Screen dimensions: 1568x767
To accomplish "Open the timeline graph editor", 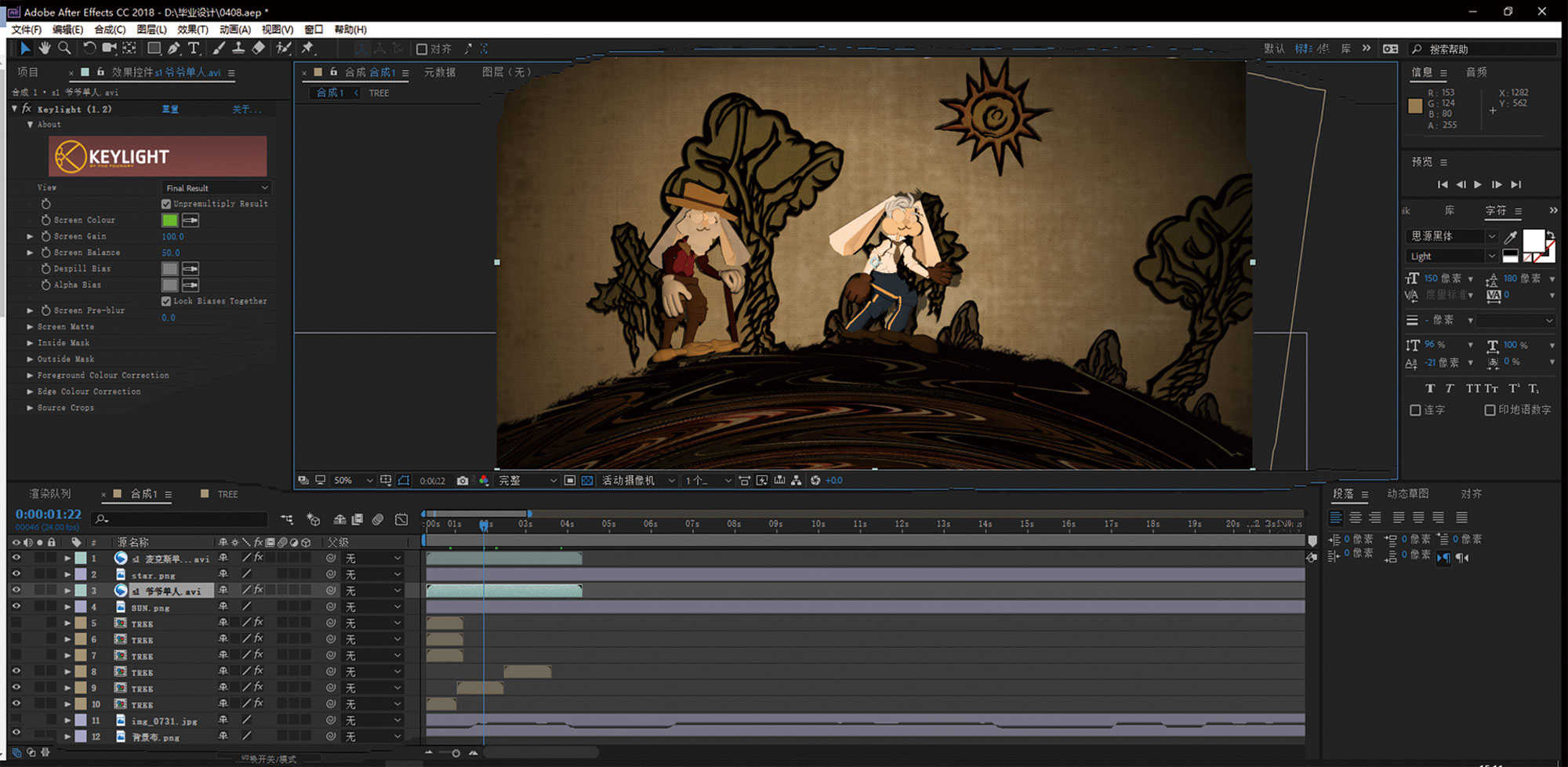I will tap(401, 519).
